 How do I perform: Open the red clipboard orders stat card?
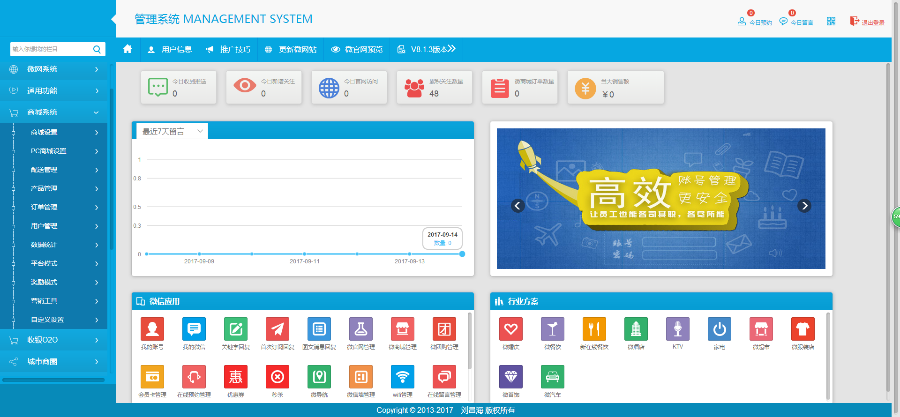tap(519, 87)
